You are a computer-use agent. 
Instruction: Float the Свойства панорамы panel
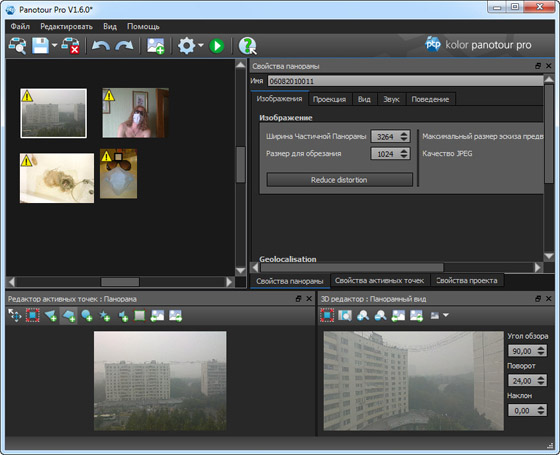pos(538,66)
